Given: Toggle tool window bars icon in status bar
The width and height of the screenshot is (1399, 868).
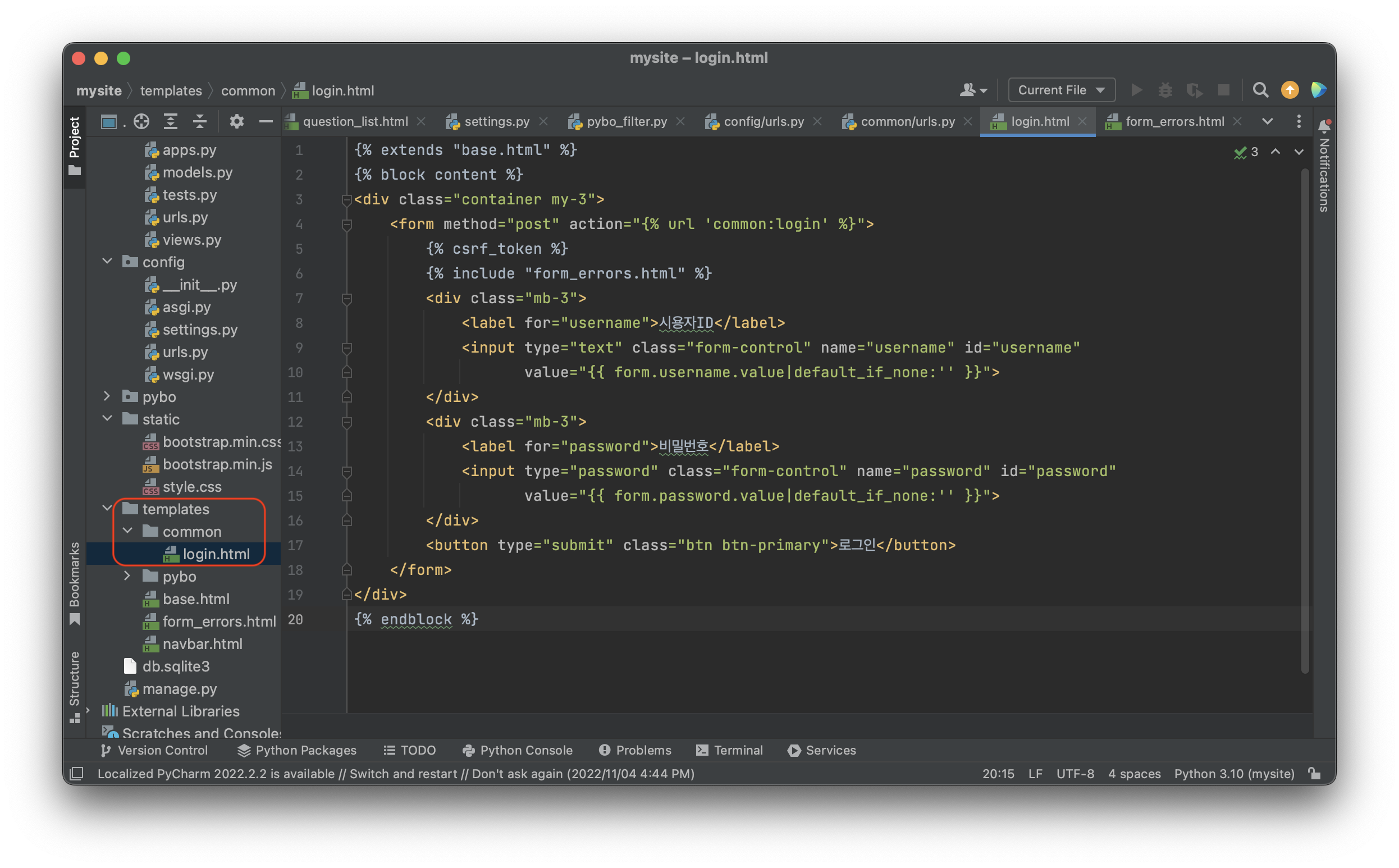Looking at the screenshot, I should (77, 773).
